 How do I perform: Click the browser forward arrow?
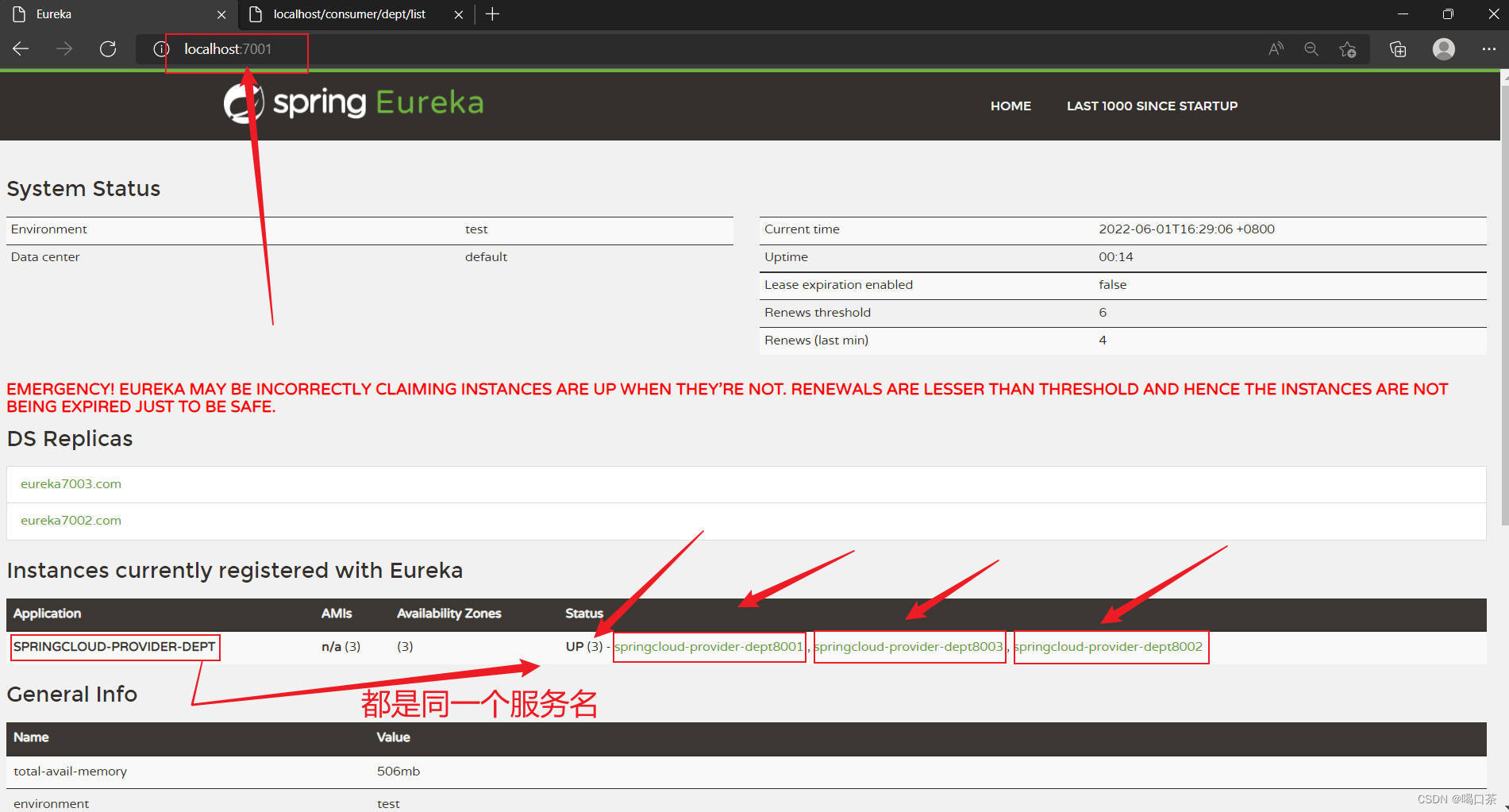point(64,49)
